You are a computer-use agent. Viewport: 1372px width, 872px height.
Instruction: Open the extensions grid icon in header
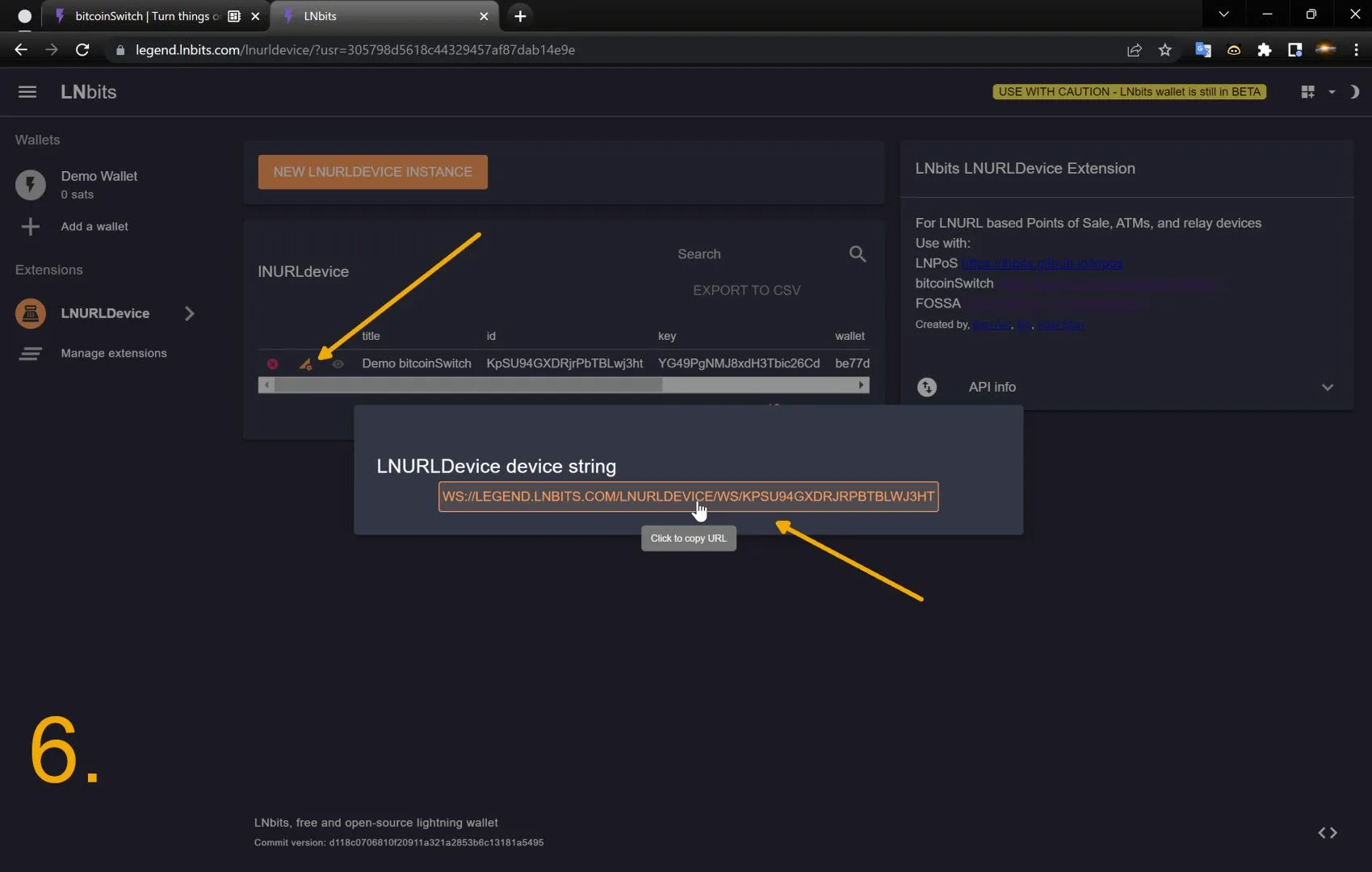pos(1307,92)
